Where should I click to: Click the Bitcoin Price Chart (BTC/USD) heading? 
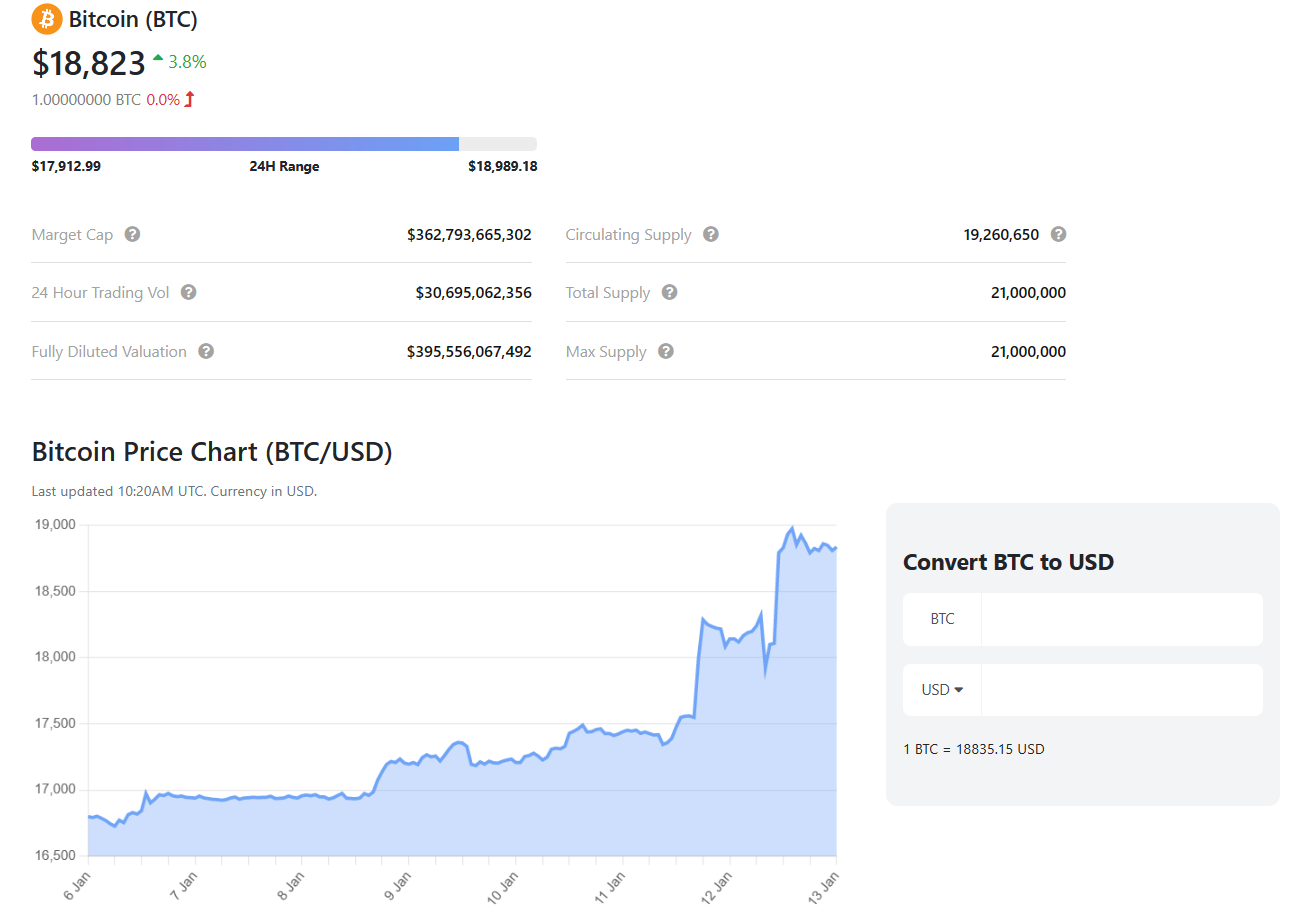[212, 452]
